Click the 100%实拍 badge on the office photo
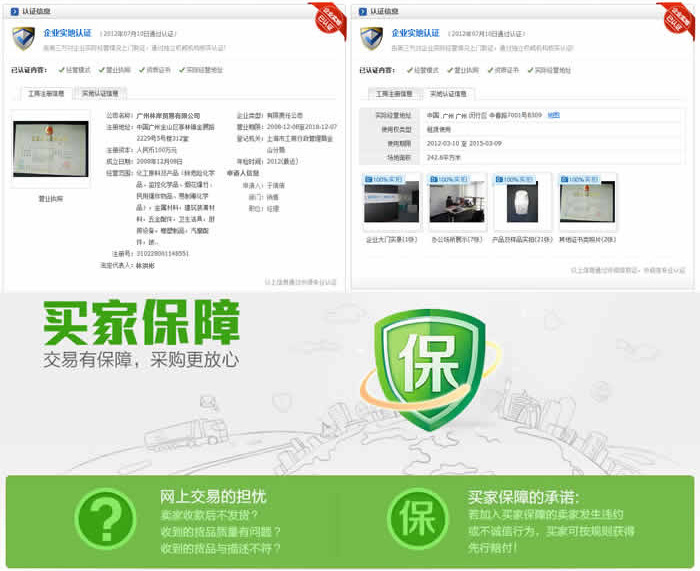 click(449, 179)
